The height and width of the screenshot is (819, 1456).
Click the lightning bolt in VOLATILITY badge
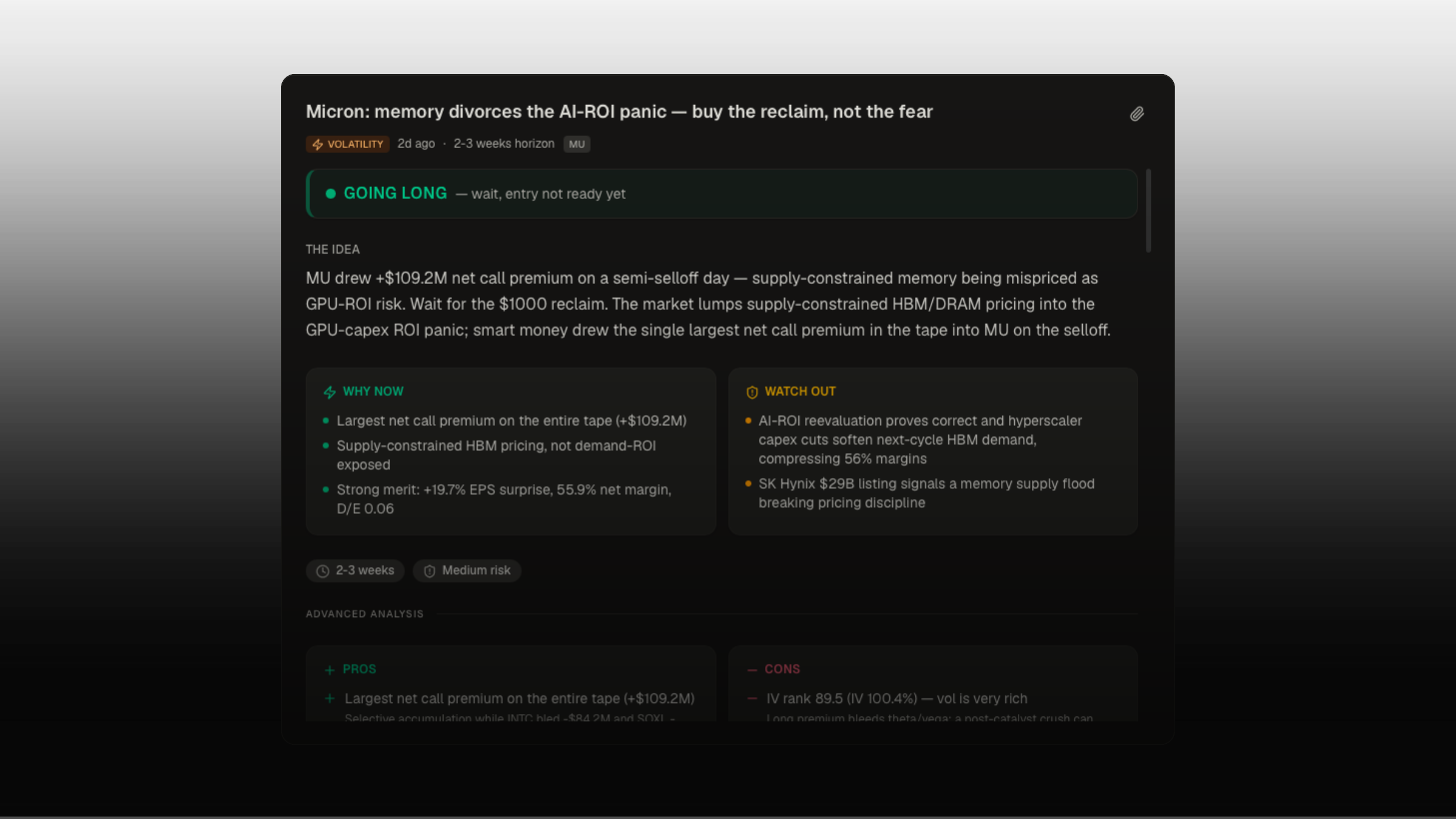tap(317, 144)
